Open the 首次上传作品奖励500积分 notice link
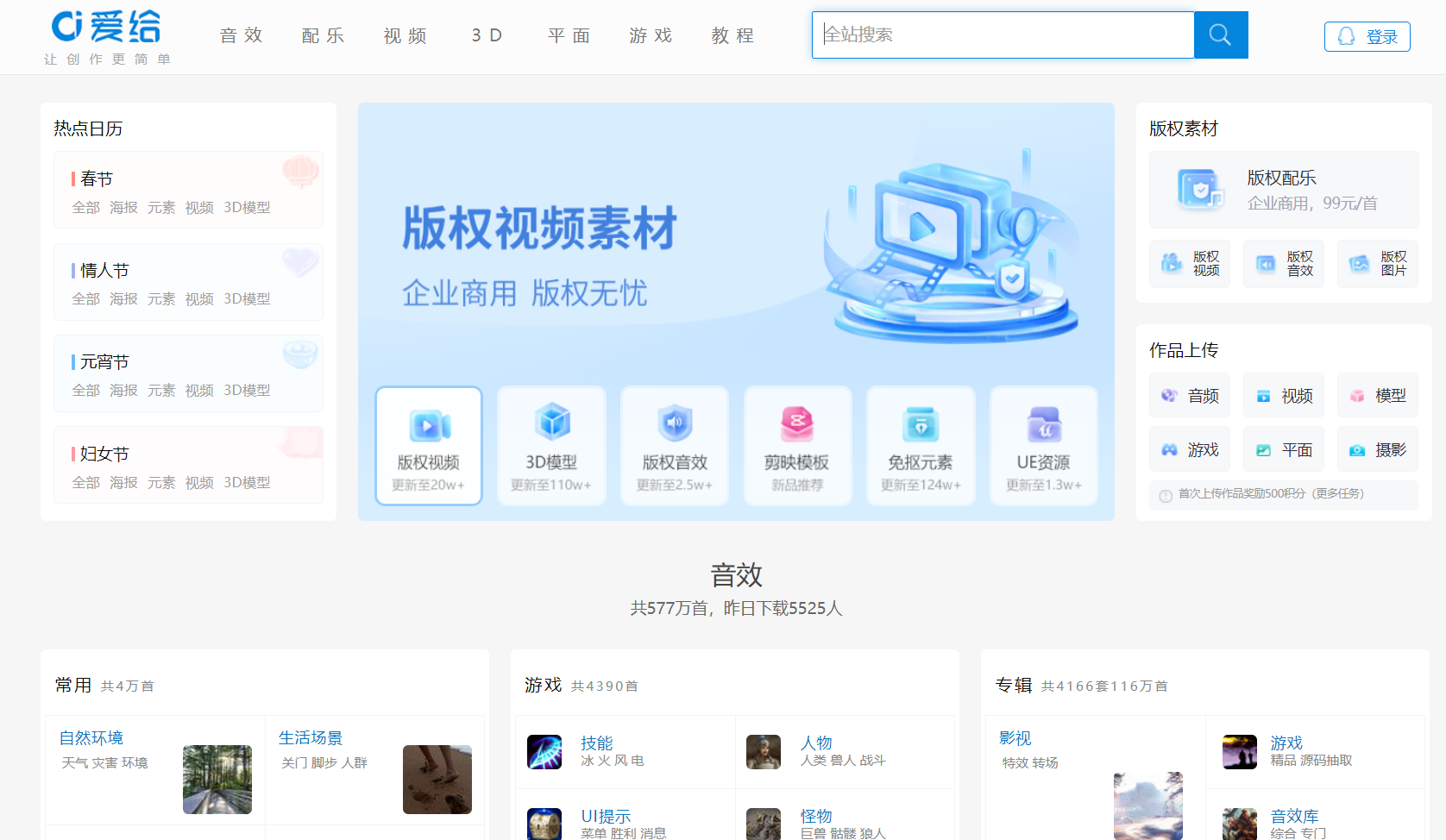Screen dimensions: 1446x840 tap(1271, 493)
